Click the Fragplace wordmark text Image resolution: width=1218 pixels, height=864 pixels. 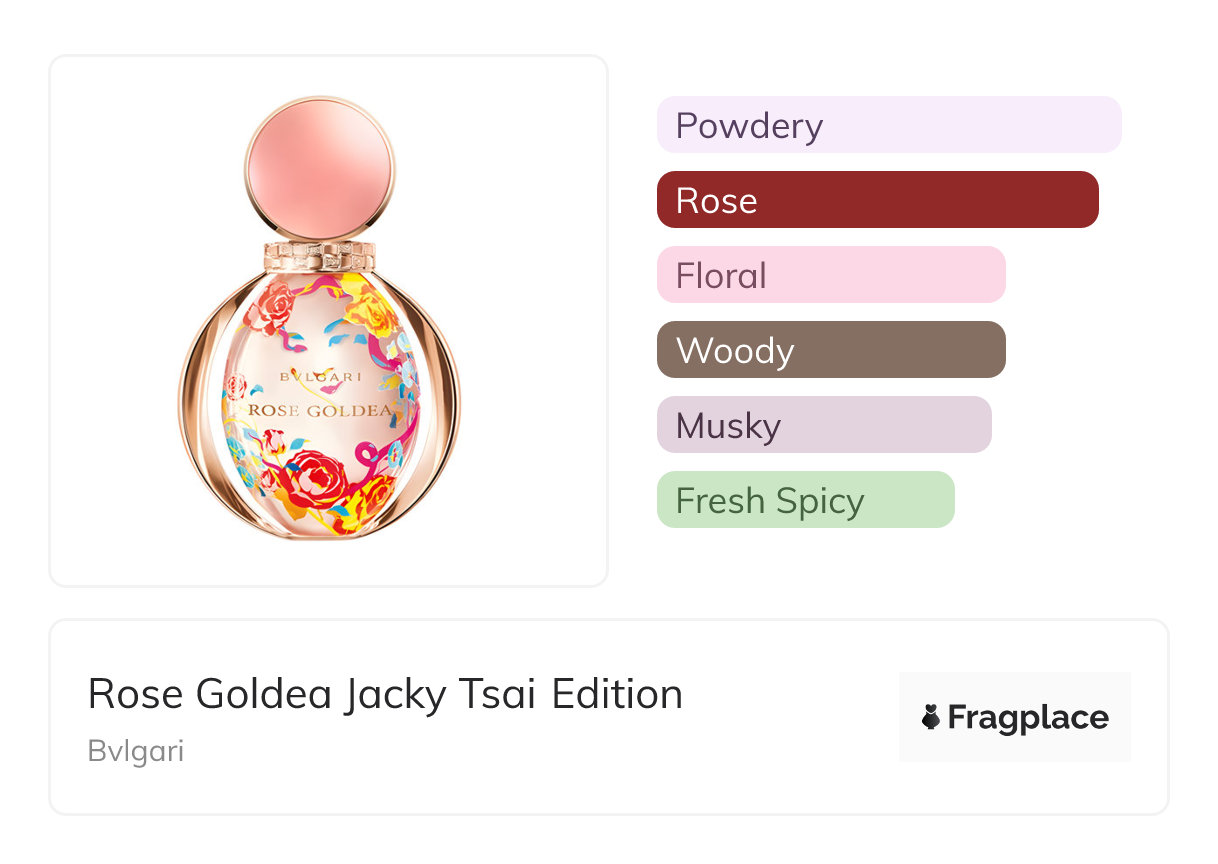point(1028,717)
